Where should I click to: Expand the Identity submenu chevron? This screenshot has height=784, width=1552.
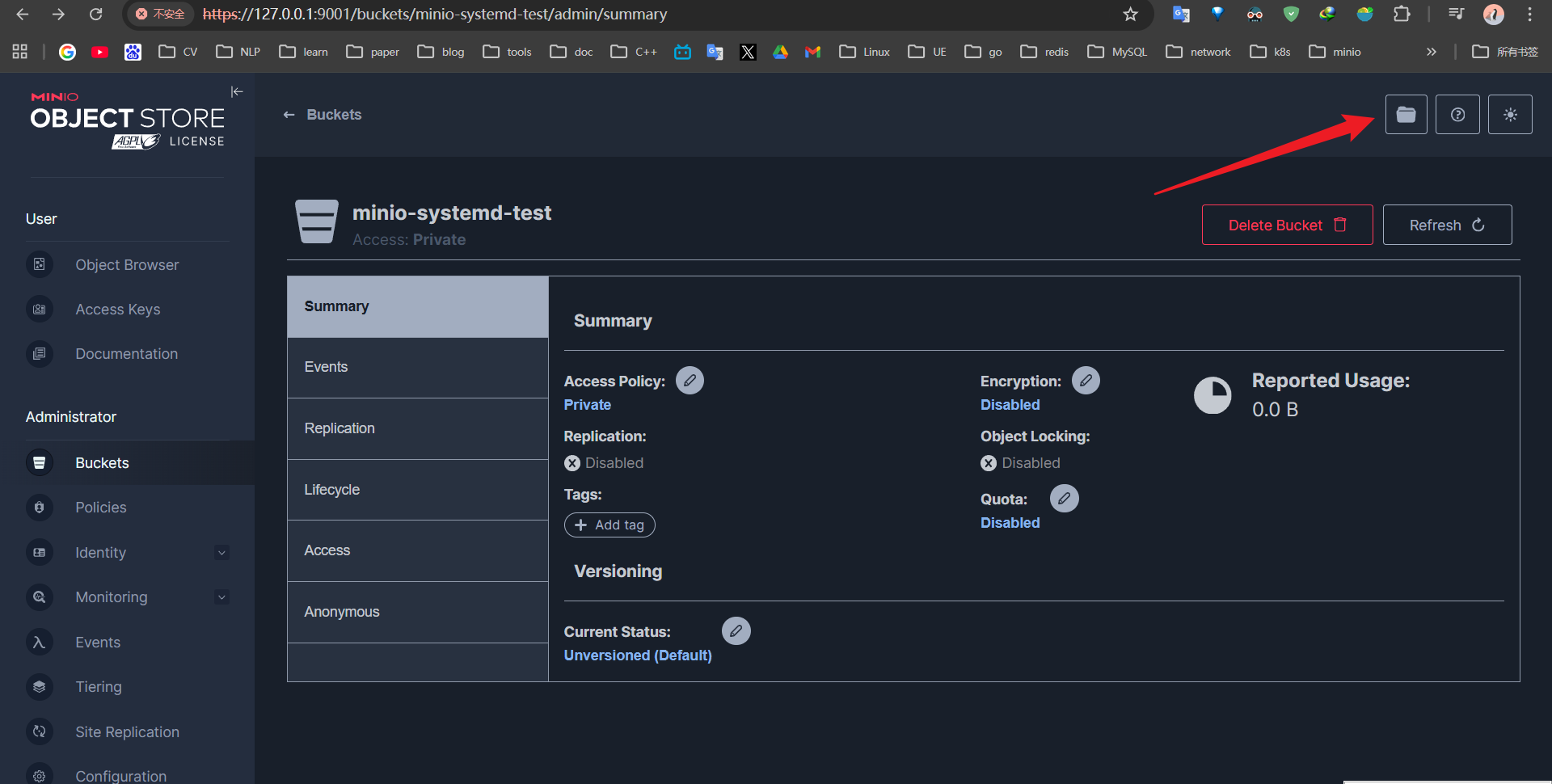tap(221, 553)
